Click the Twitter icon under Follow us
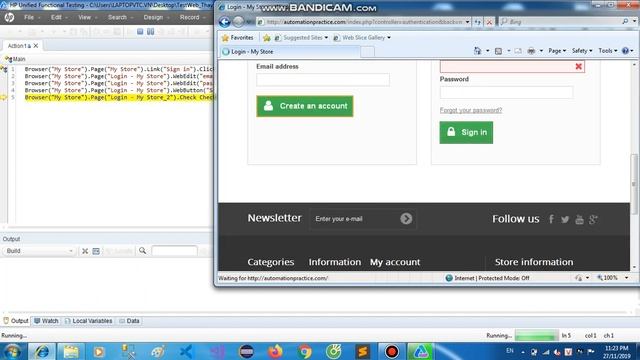The height and width of the screenshot is (360, 640). tap(565, 220)
